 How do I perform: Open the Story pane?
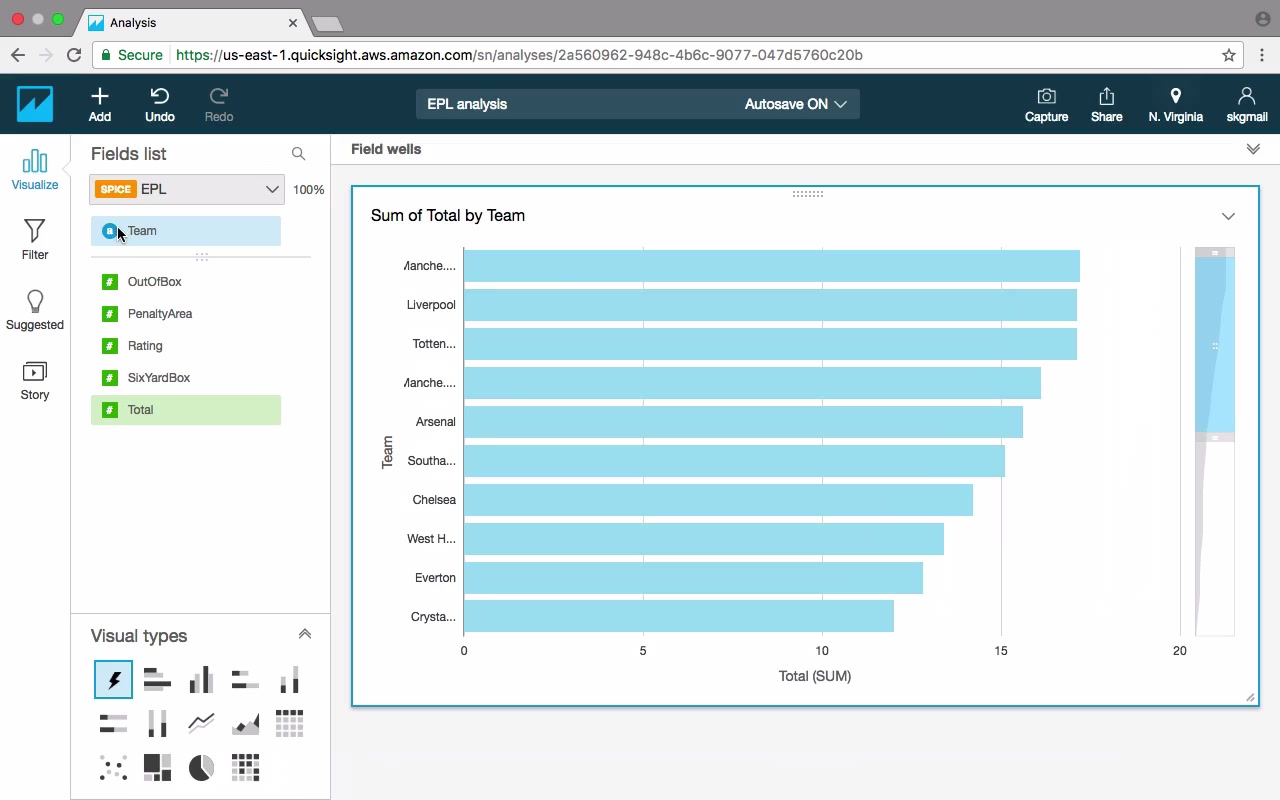(x=35, y=379)
